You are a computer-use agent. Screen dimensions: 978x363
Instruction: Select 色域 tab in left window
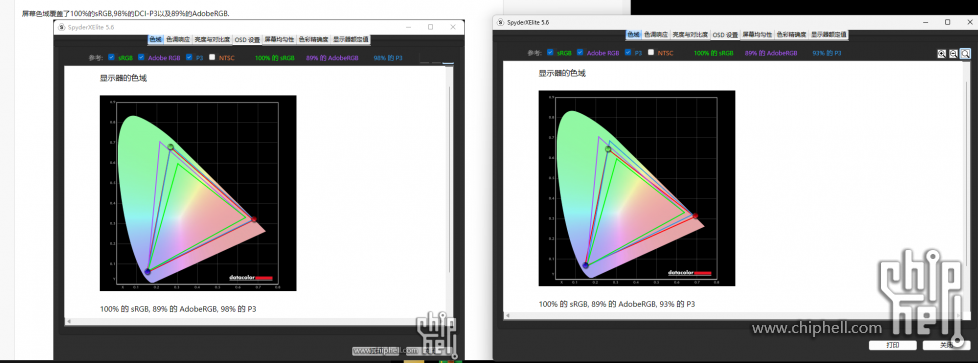[x=155, y=39]
